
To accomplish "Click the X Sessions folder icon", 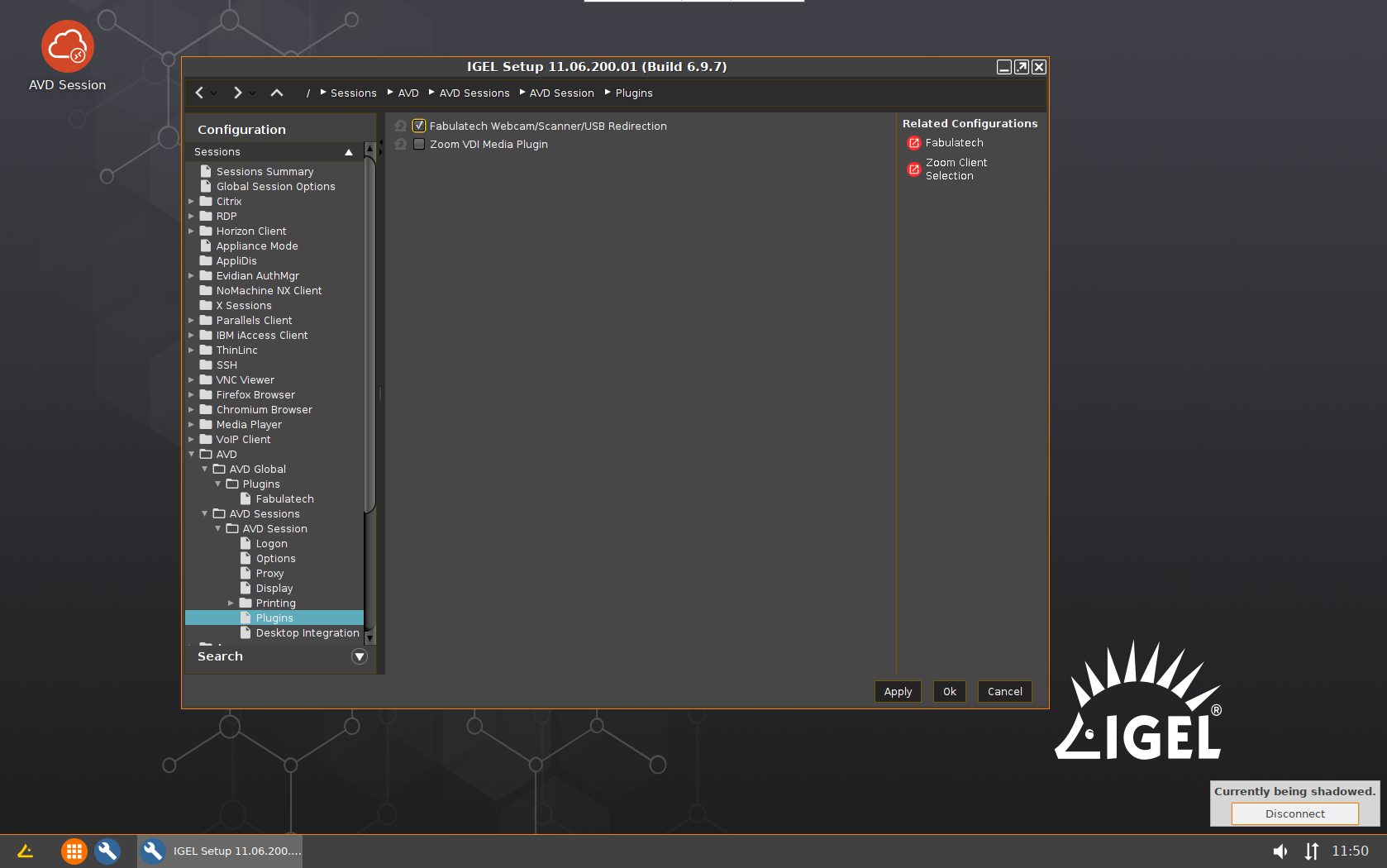I will [x=206, y=305].
